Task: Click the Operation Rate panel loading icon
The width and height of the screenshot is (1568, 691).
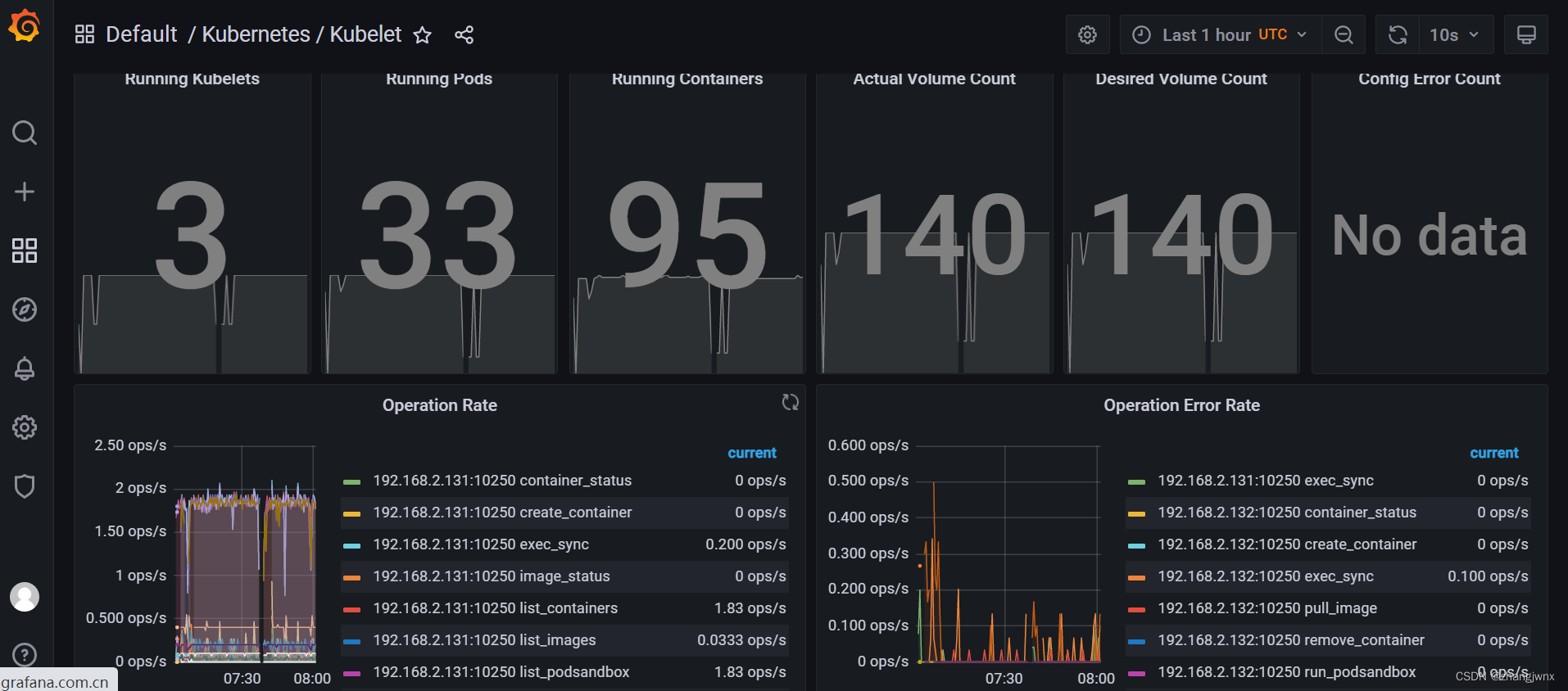Action: [x=790, y=402]
